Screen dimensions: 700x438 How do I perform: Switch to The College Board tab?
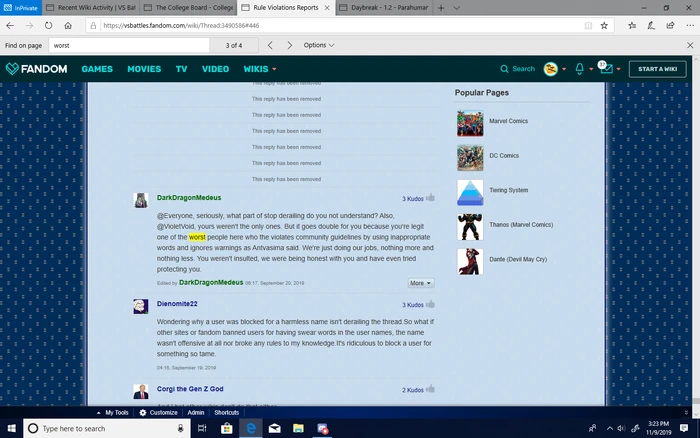coord(189,8)
